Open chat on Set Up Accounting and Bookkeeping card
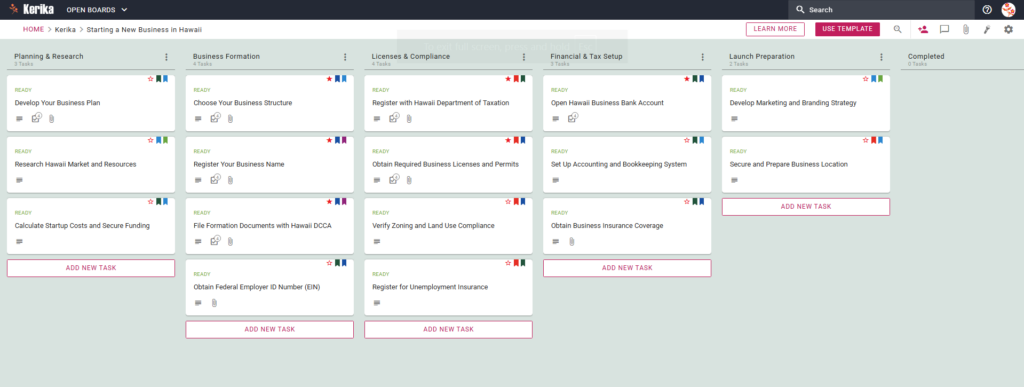 click(556, 180)
